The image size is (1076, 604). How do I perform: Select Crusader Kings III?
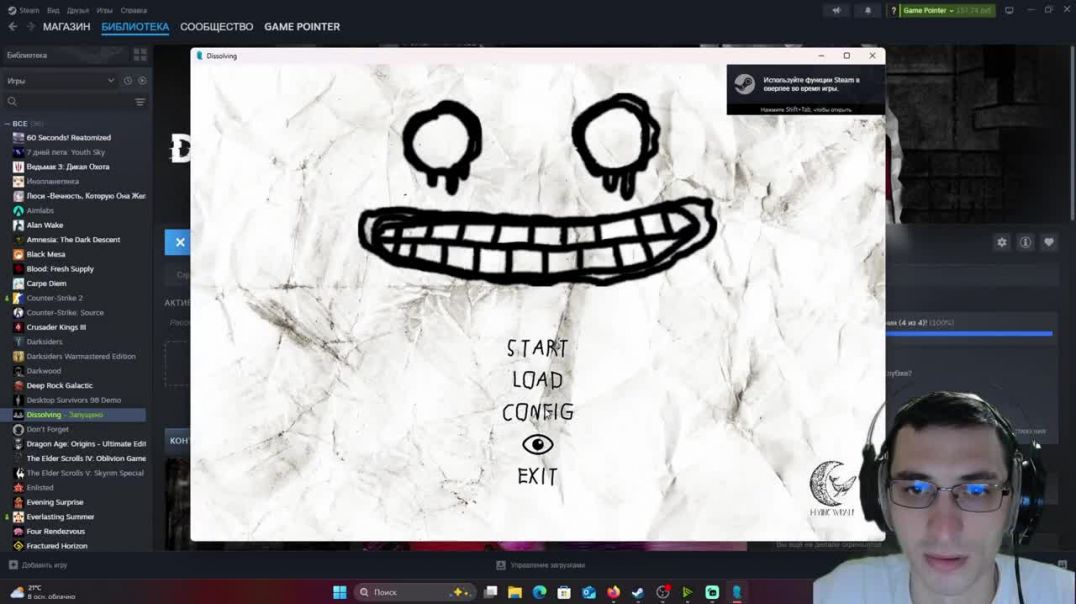tap(56, 327)
